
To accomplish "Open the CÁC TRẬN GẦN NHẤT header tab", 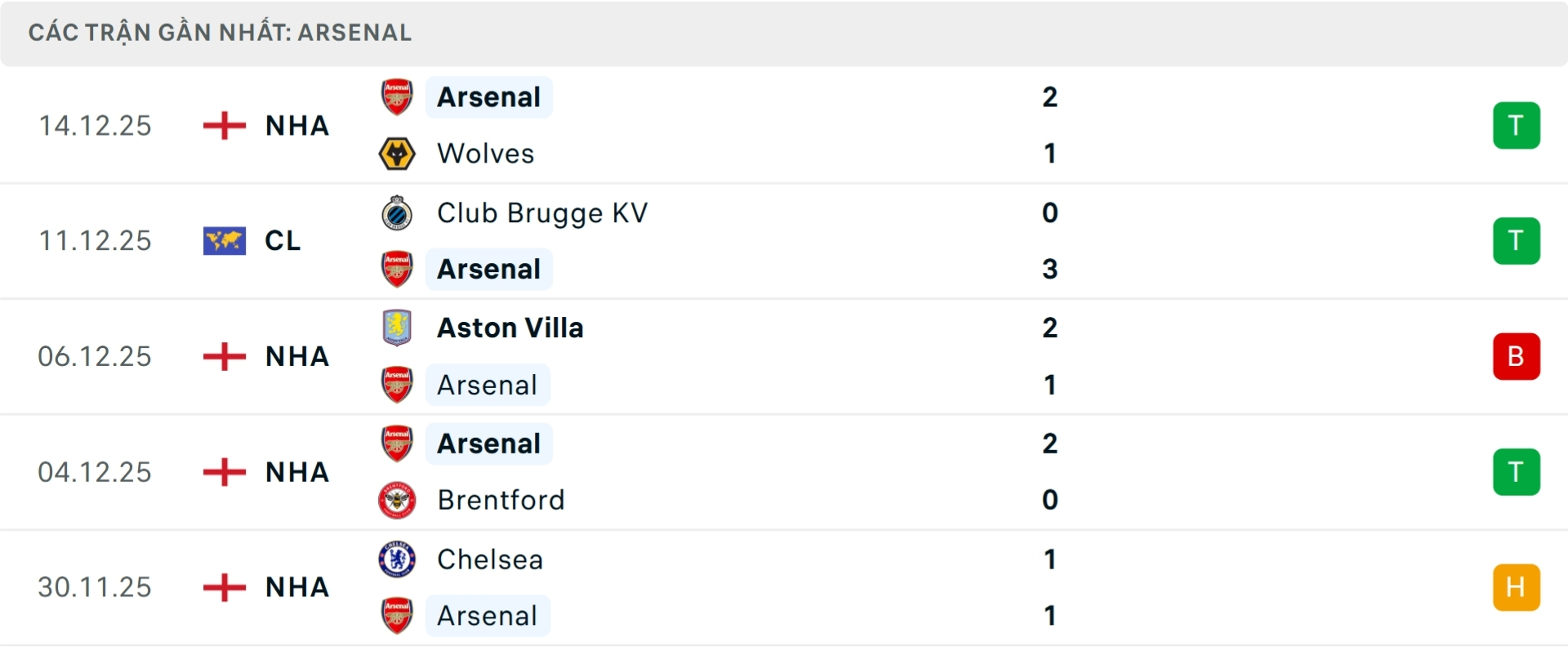I will [220, 33].
